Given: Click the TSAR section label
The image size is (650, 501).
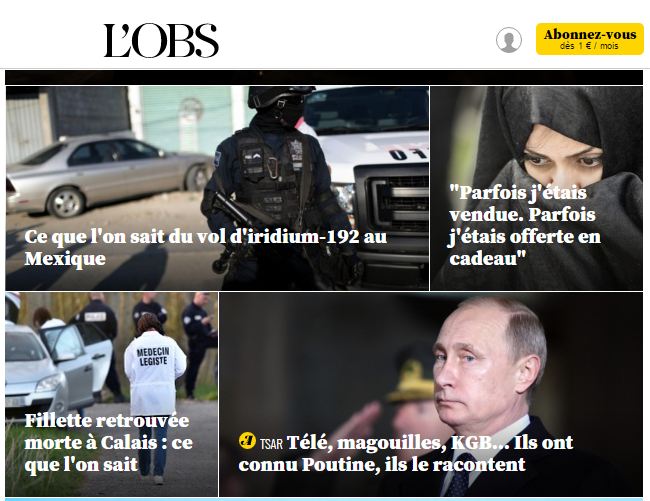Looking at the screenshot, I should click(271, 444).
